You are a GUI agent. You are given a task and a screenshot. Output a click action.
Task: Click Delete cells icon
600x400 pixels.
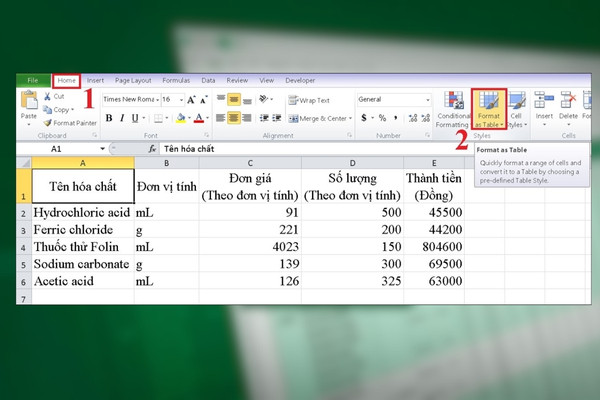pyautogui.click(x=568, y=100)
